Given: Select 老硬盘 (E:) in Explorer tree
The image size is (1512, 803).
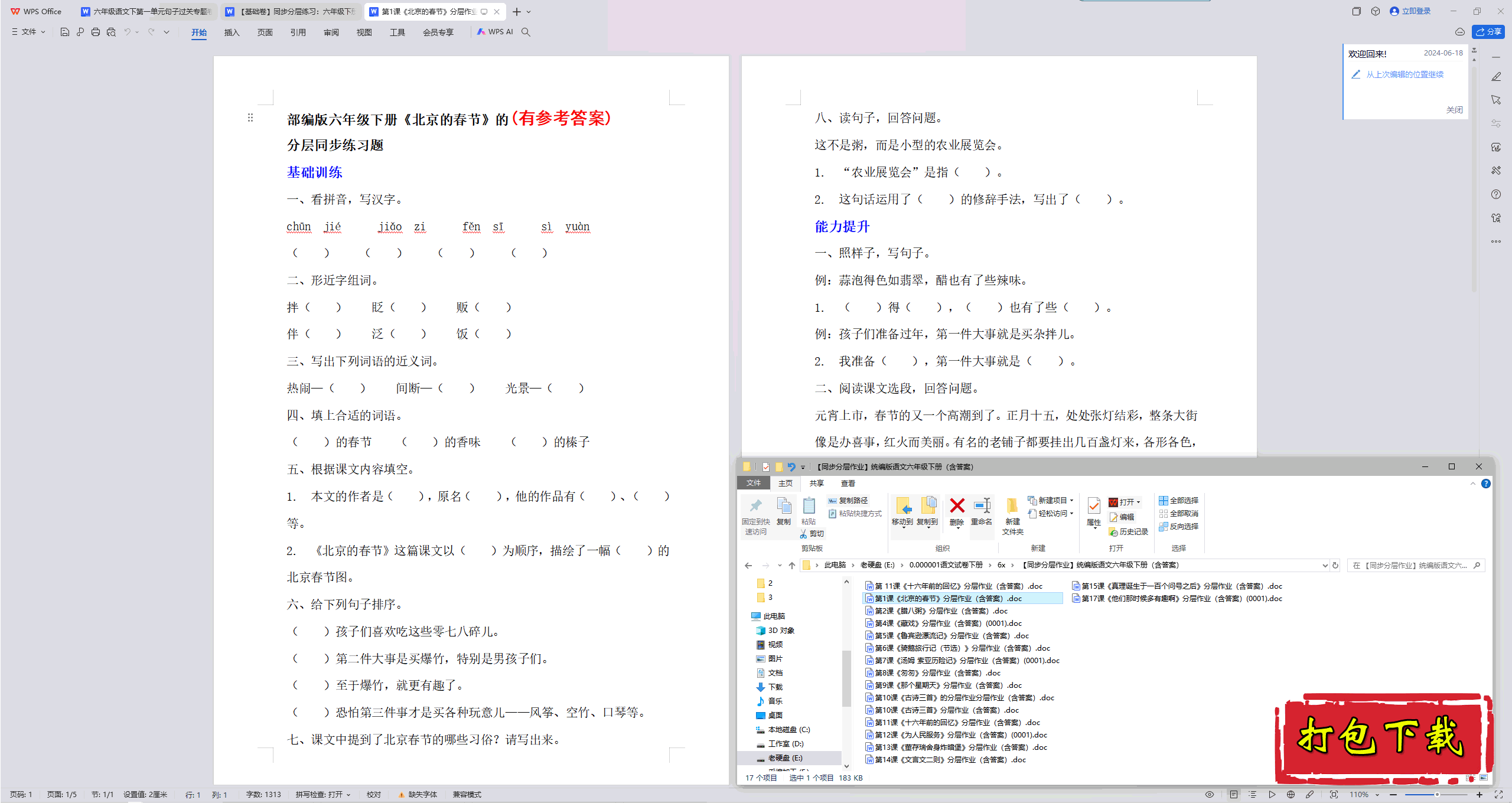Looking at the screenshot, I should coord(785,758).
